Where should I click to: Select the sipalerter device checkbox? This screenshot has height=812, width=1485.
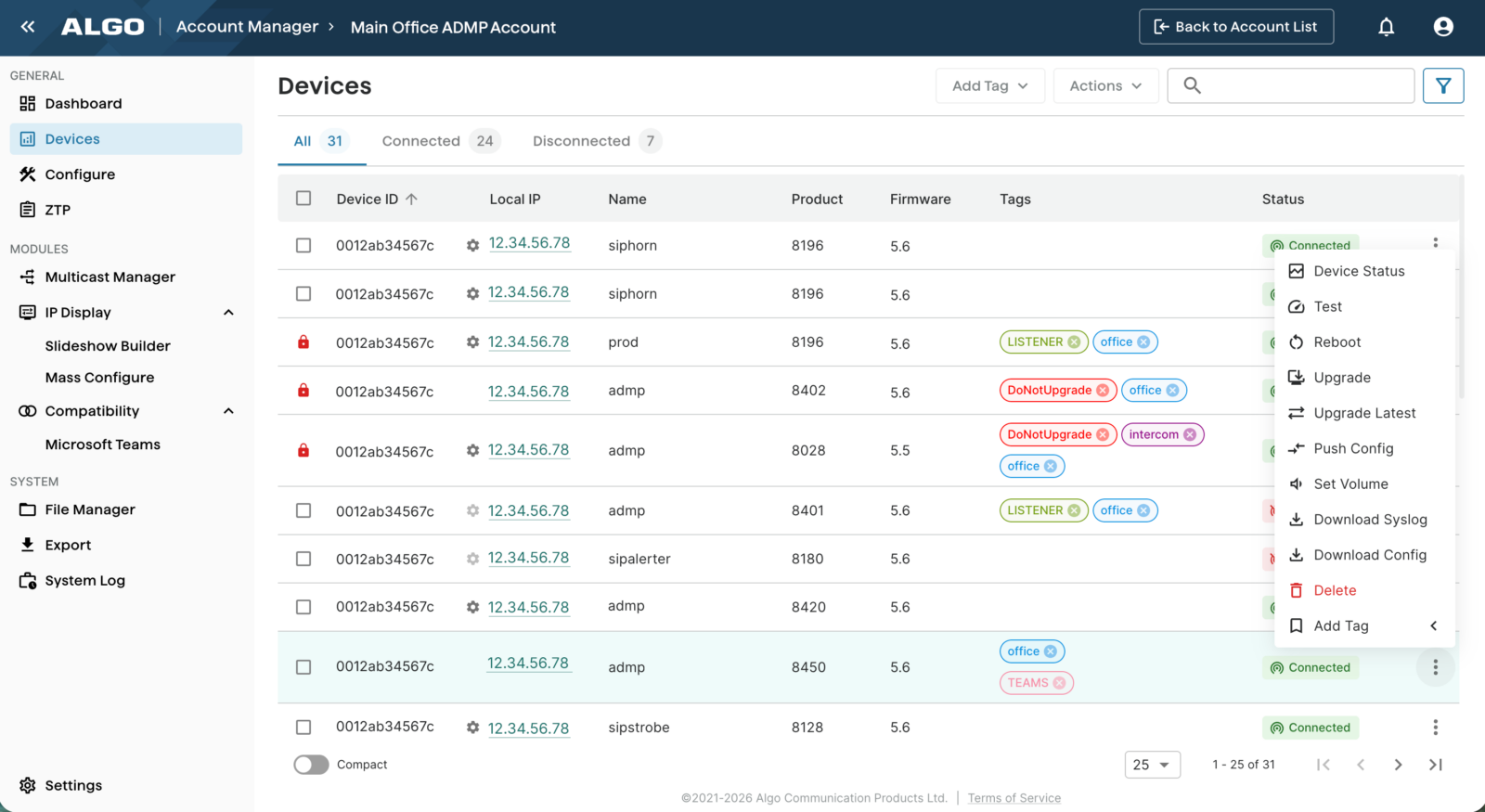coord(303,559)
